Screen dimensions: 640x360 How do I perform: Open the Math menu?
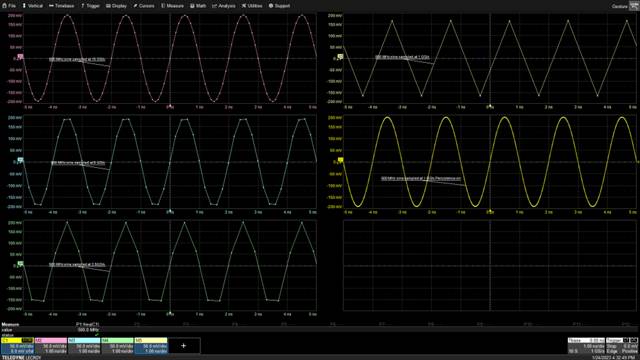198,6
